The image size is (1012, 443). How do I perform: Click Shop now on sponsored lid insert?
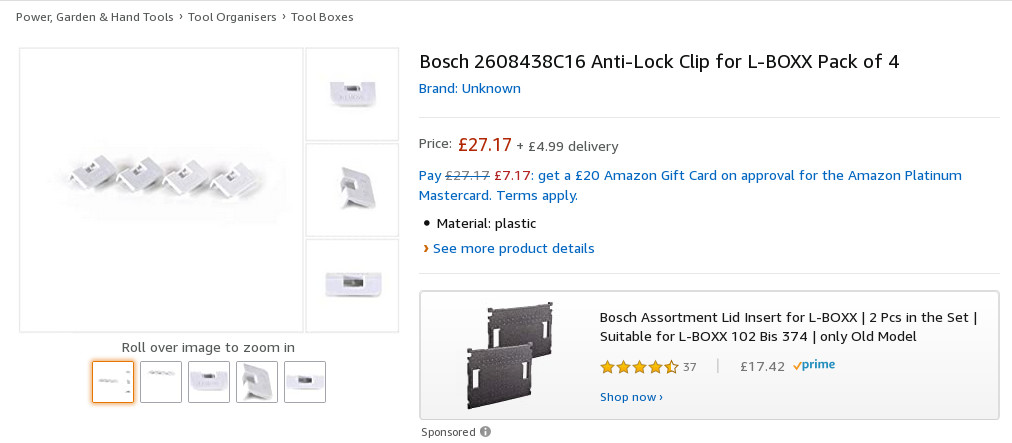pyautogui.click(x=631, y=397)
